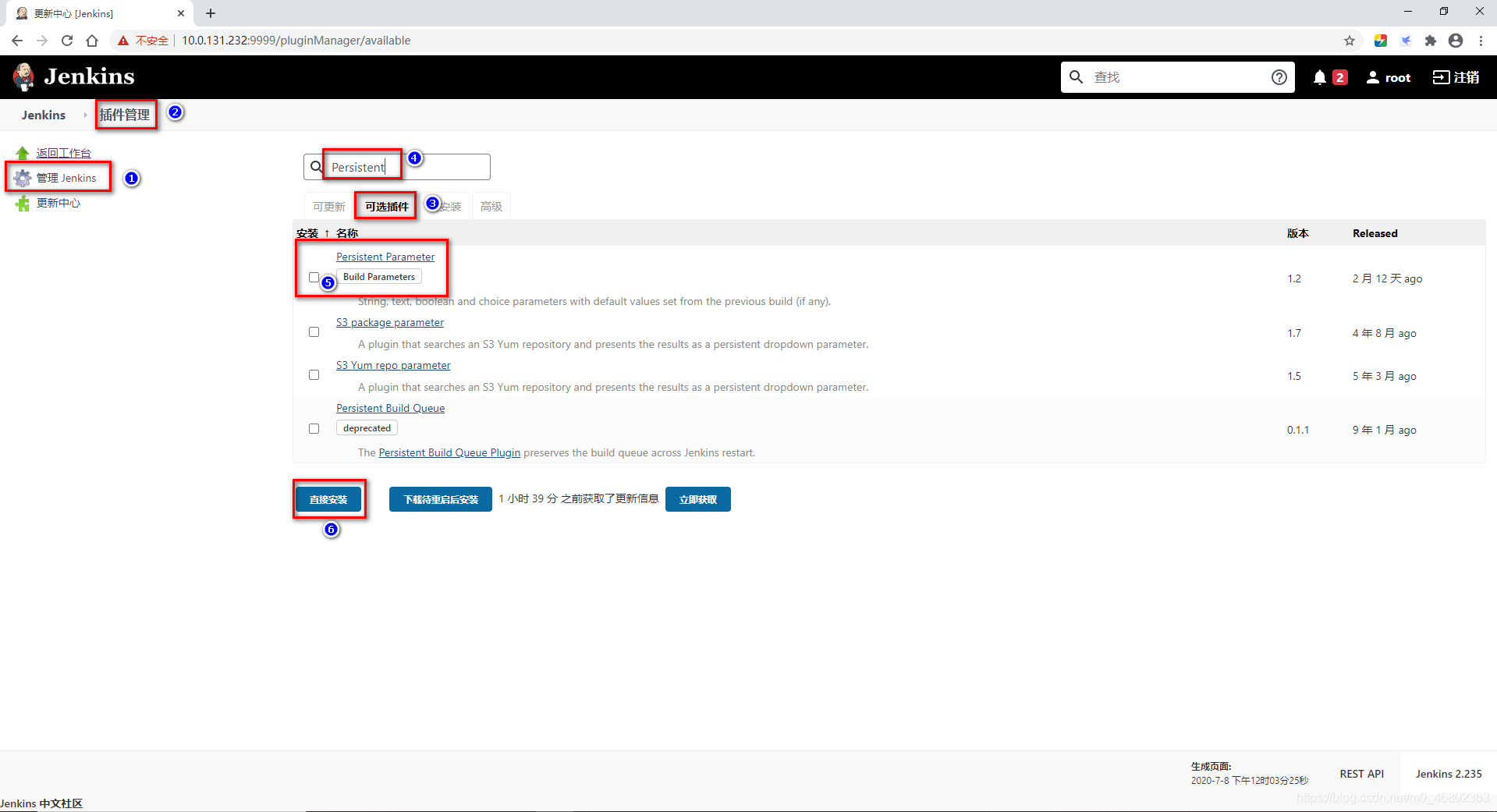Image resolution: width=1497 pixels, height=812 pixels.
Task: Click the 返回工作台 sidebar link
Action: [x=64, y=153]
